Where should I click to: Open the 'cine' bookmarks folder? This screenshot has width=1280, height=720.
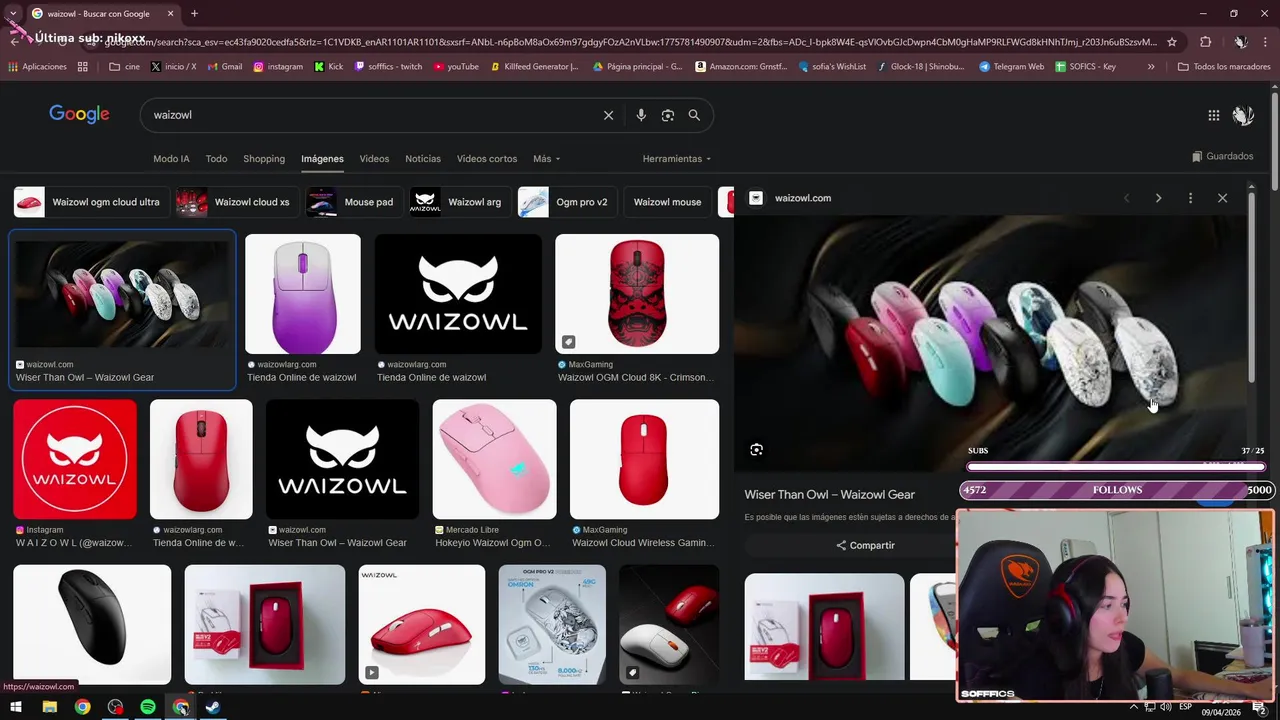tap(124, 67)
